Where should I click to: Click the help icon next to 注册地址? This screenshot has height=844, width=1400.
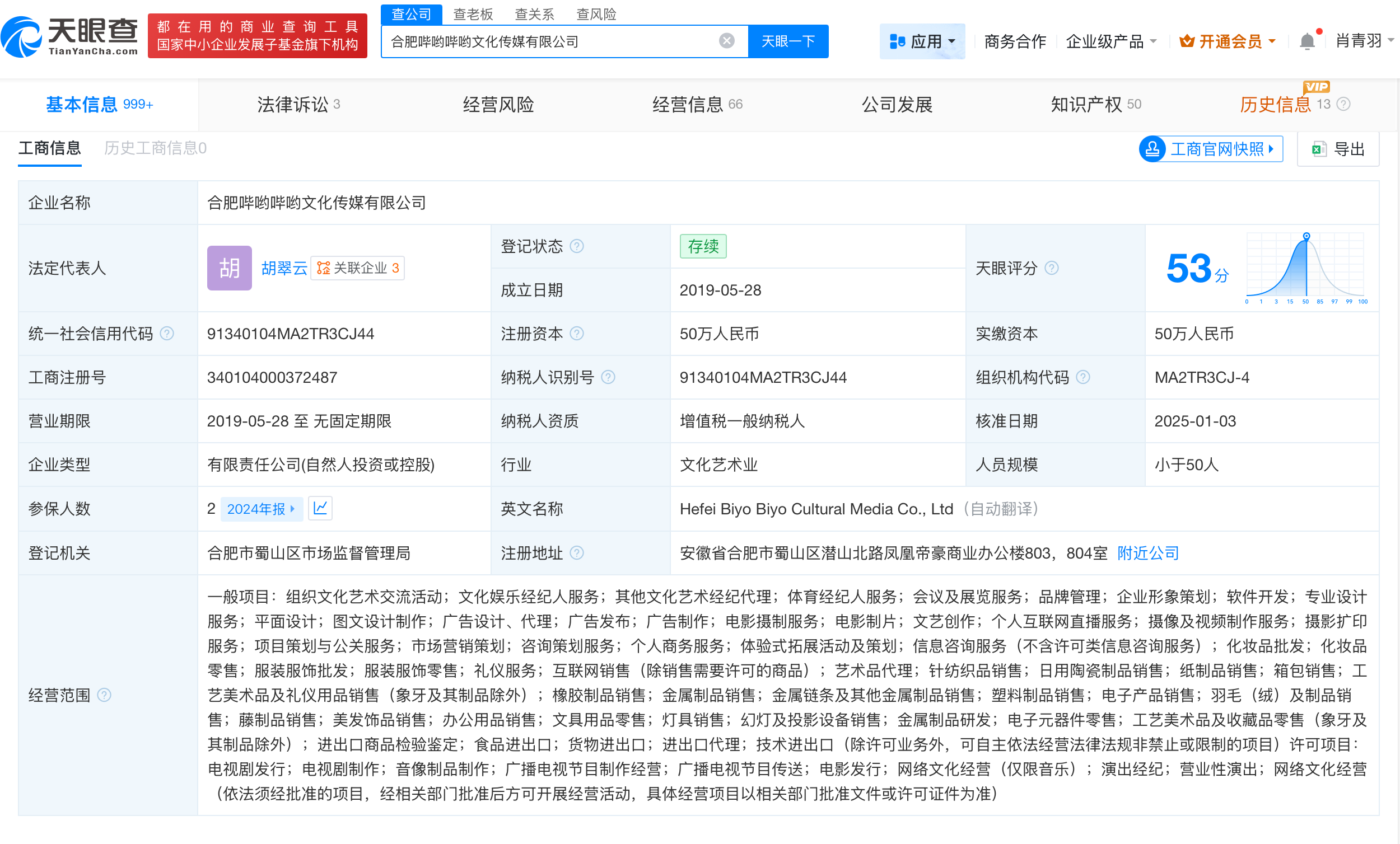[x=577, y=552]
